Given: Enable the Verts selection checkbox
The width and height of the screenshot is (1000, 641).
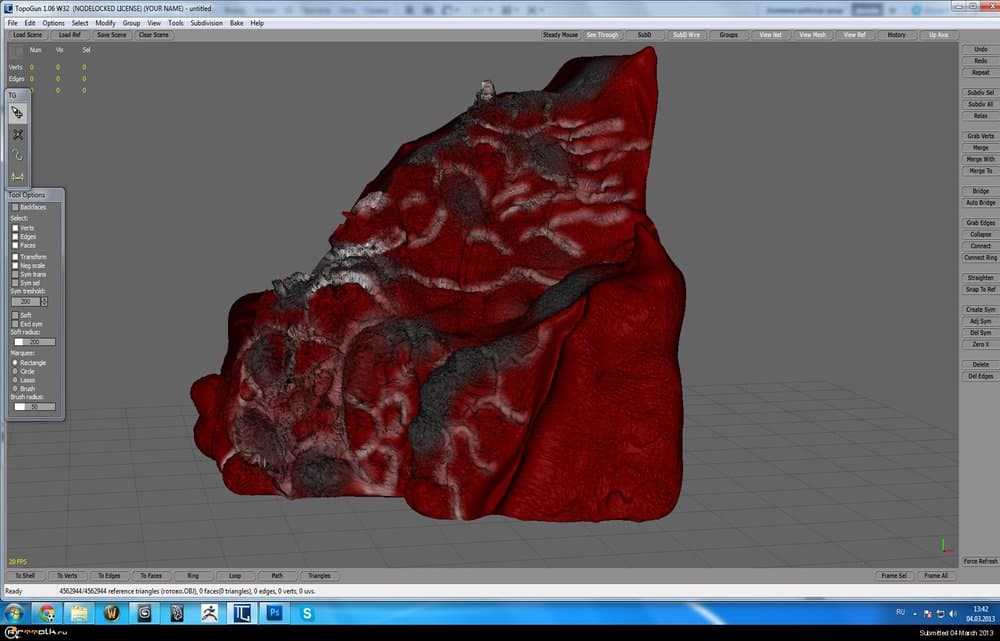Looking at the screenshot, I should point(15,228).
